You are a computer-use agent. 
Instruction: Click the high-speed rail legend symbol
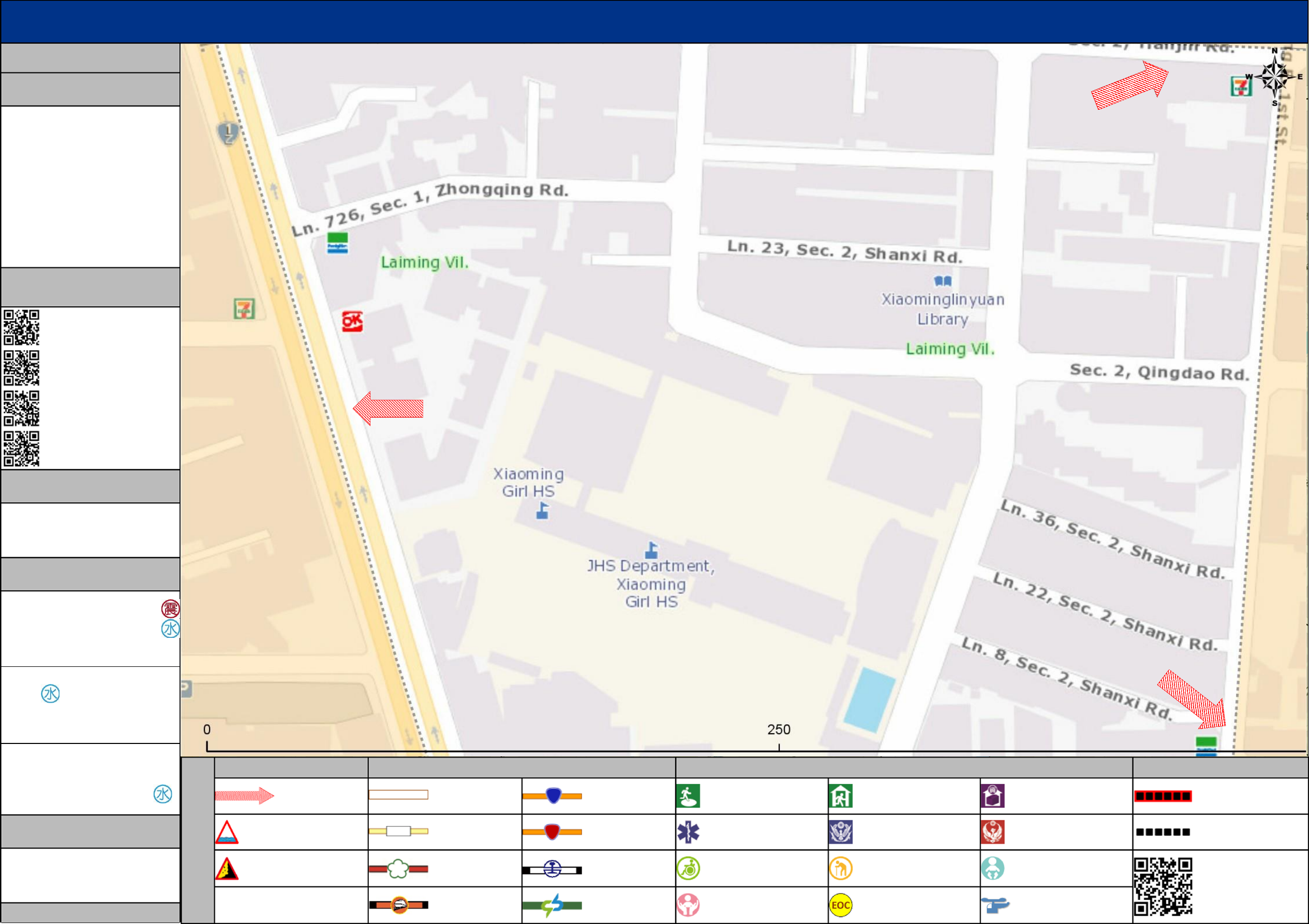pyautogui.click(x=398, y=905)
